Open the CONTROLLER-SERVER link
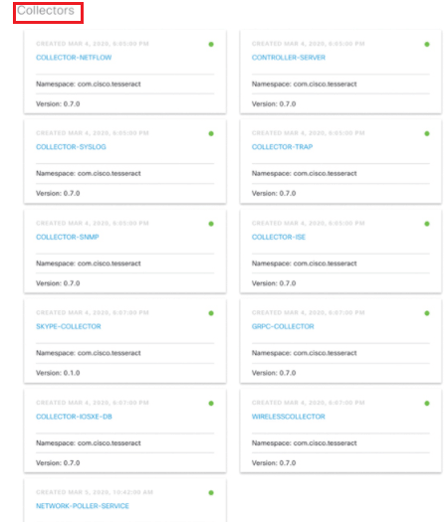 tap(288, 57)
